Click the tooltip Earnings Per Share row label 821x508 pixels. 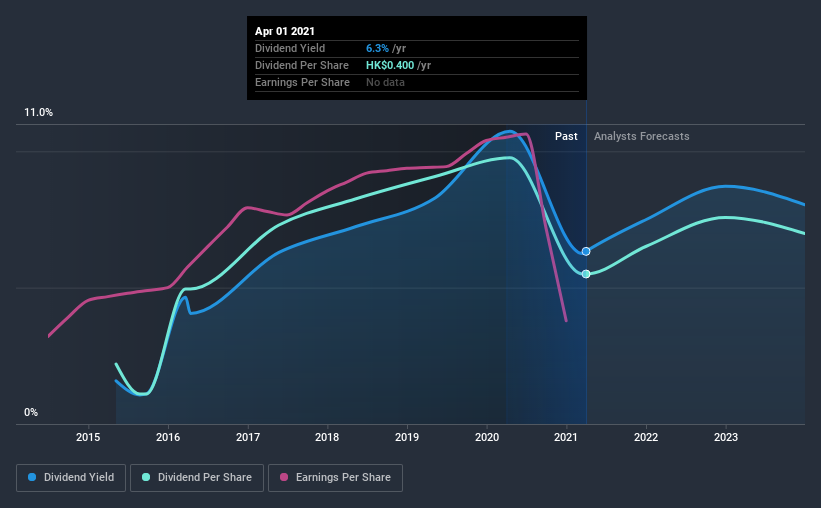302,82
